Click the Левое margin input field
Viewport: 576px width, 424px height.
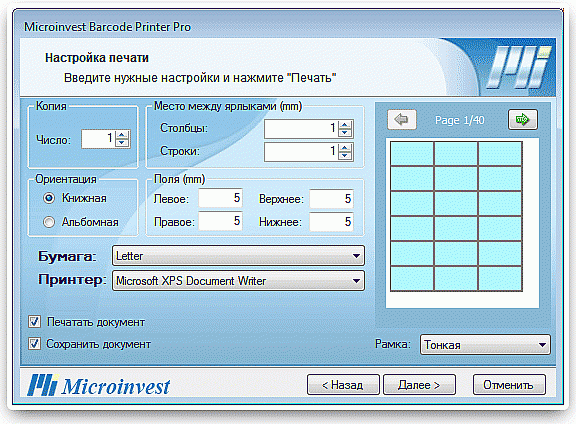[x=220, y=198]
